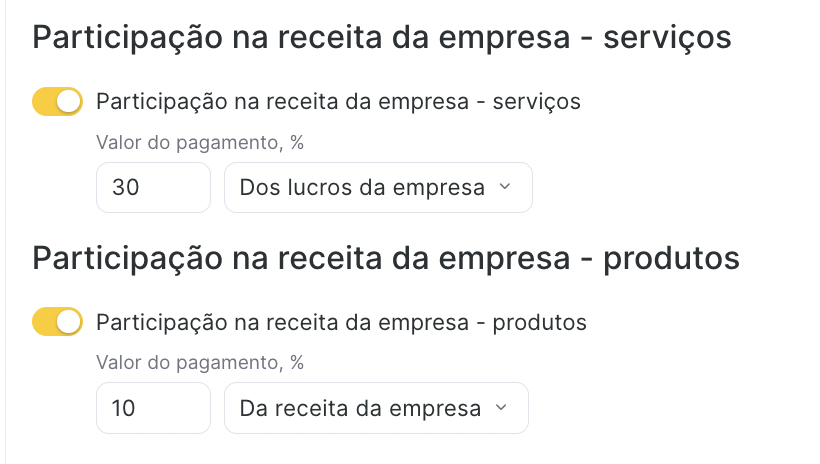The height and width of the screenshot is (464, 820).
Task: Click the produtos section heading
Action: coord(386,258)
